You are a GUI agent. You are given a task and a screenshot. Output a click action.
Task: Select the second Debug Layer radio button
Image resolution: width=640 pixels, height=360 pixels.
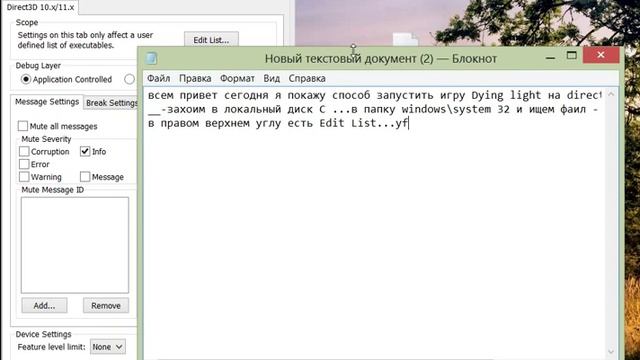[x=129, y=79]
